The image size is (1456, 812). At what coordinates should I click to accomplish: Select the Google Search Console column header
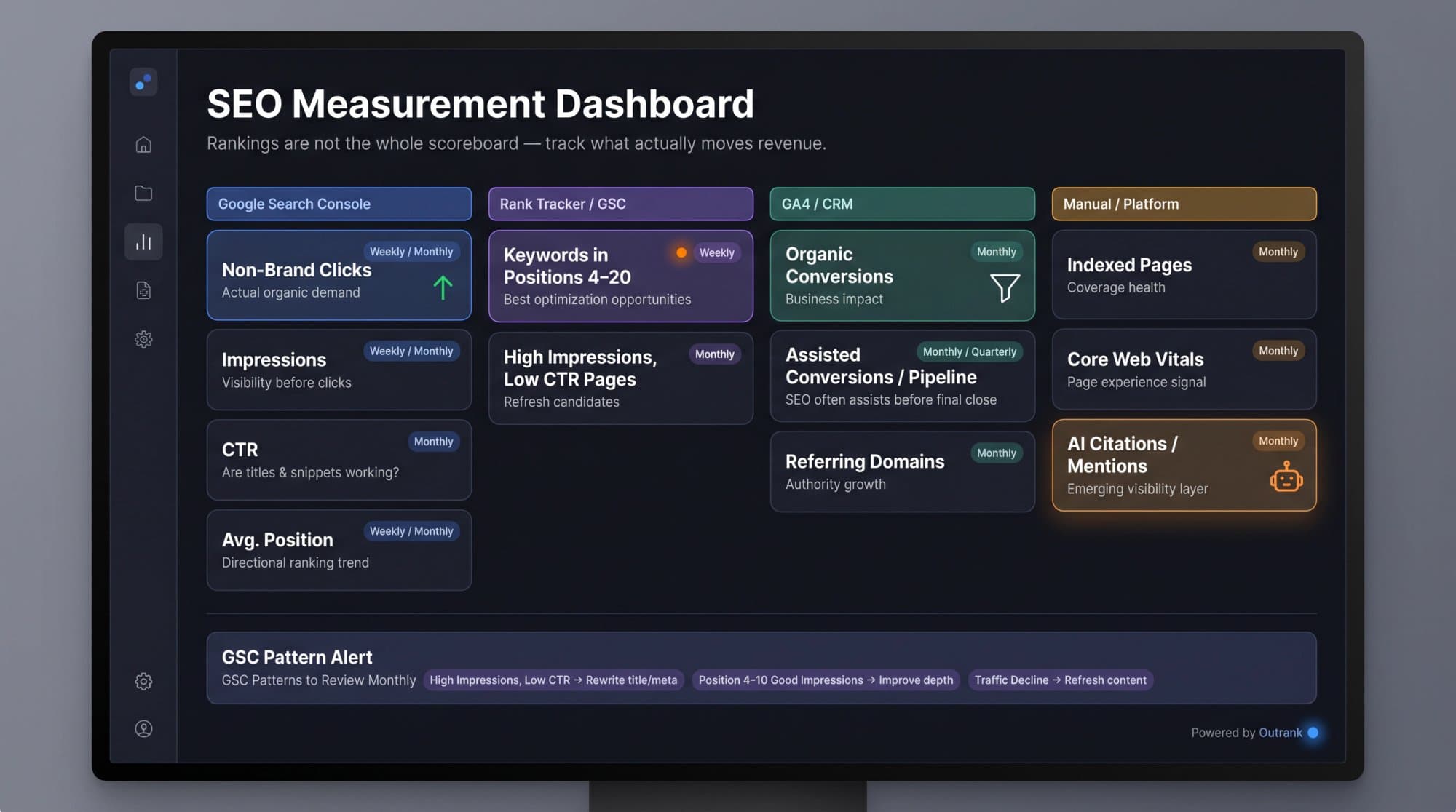coord(339,204)
